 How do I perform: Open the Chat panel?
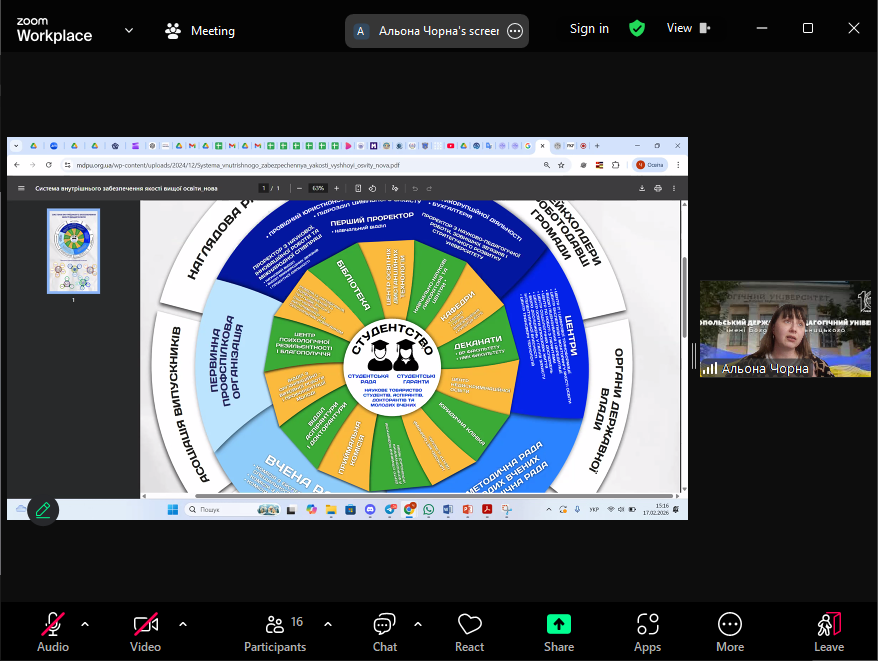[385, 632]
